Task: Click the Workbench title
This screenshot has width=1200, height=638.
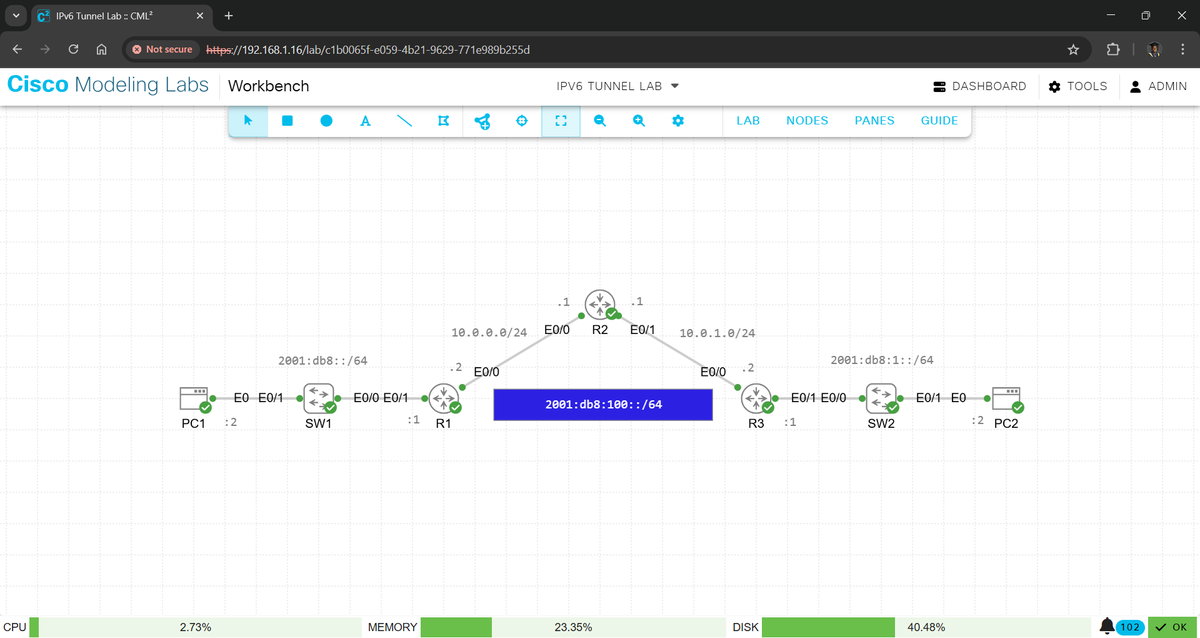Action: coord(268,86)
